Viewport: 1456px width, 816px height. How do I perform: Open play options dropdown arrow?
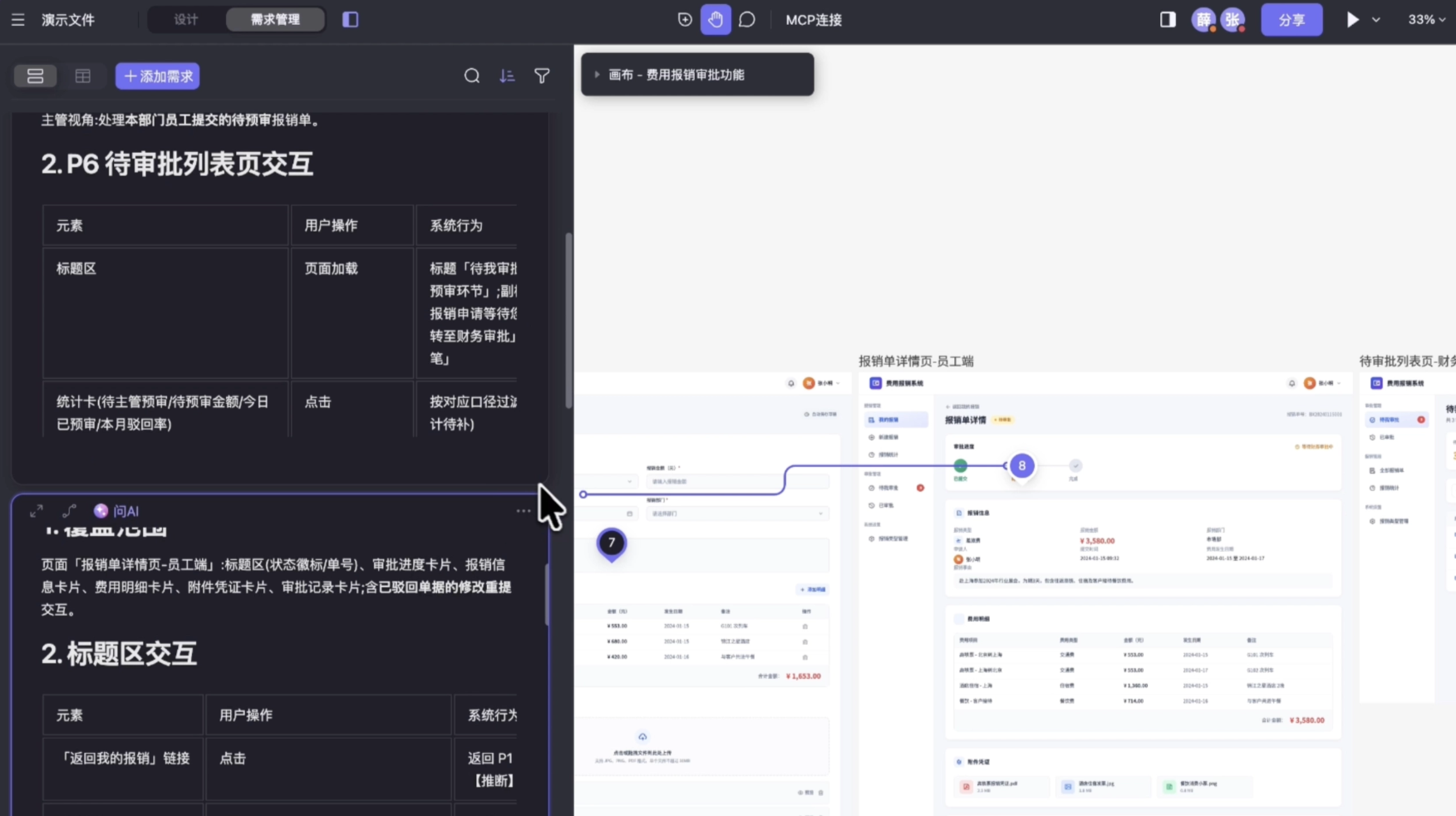[1376, 20]
